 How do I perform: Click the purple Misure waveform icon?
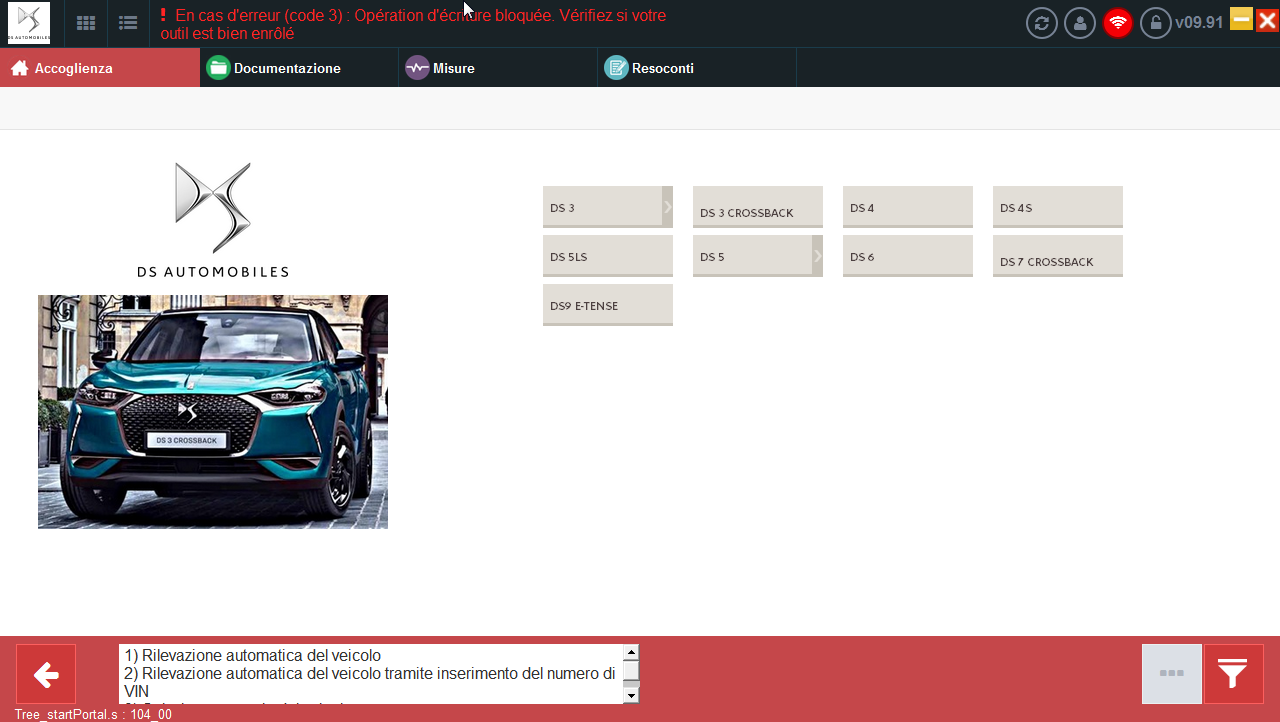pyautogui.click(x=417, y=68)
